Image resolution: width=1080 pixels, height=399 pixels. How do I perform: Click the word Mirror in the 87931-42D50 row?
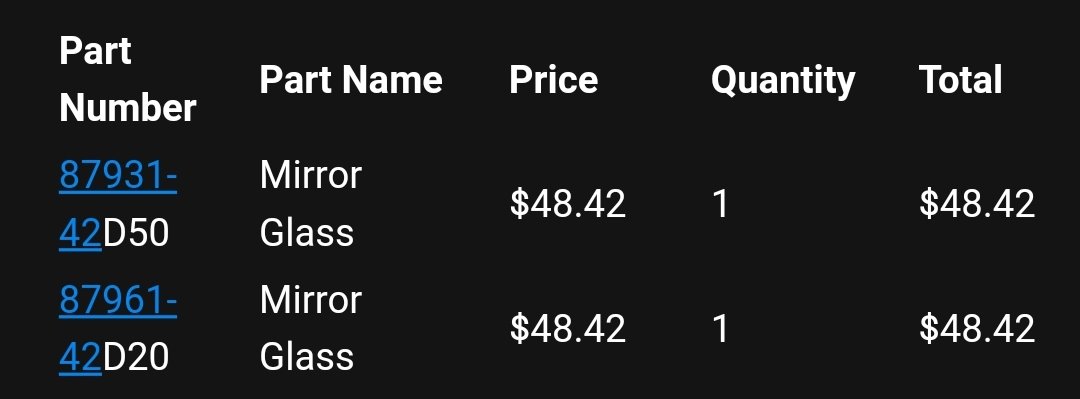tap(311, 176)
